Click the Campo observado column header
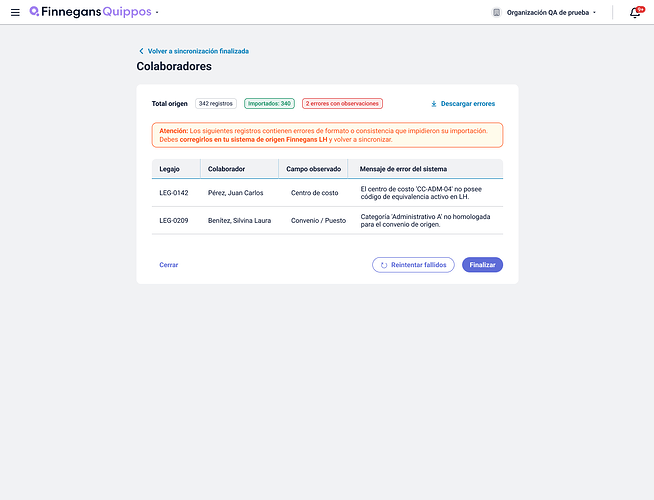 (313, 169)
